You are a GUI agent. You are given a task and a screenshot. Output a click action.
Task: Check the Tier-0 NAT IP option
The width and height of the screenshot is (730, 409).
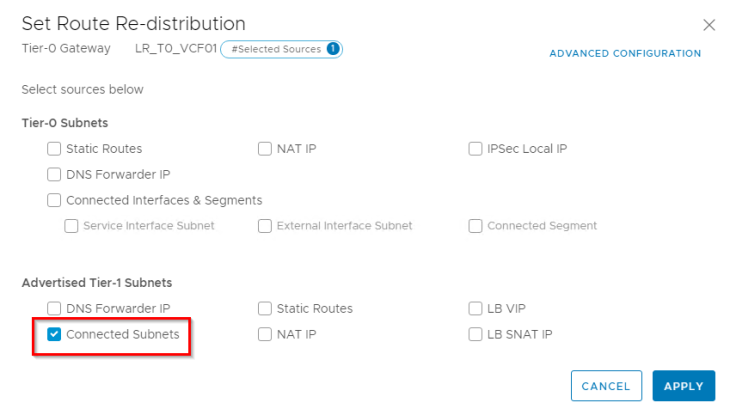[265, 149]
